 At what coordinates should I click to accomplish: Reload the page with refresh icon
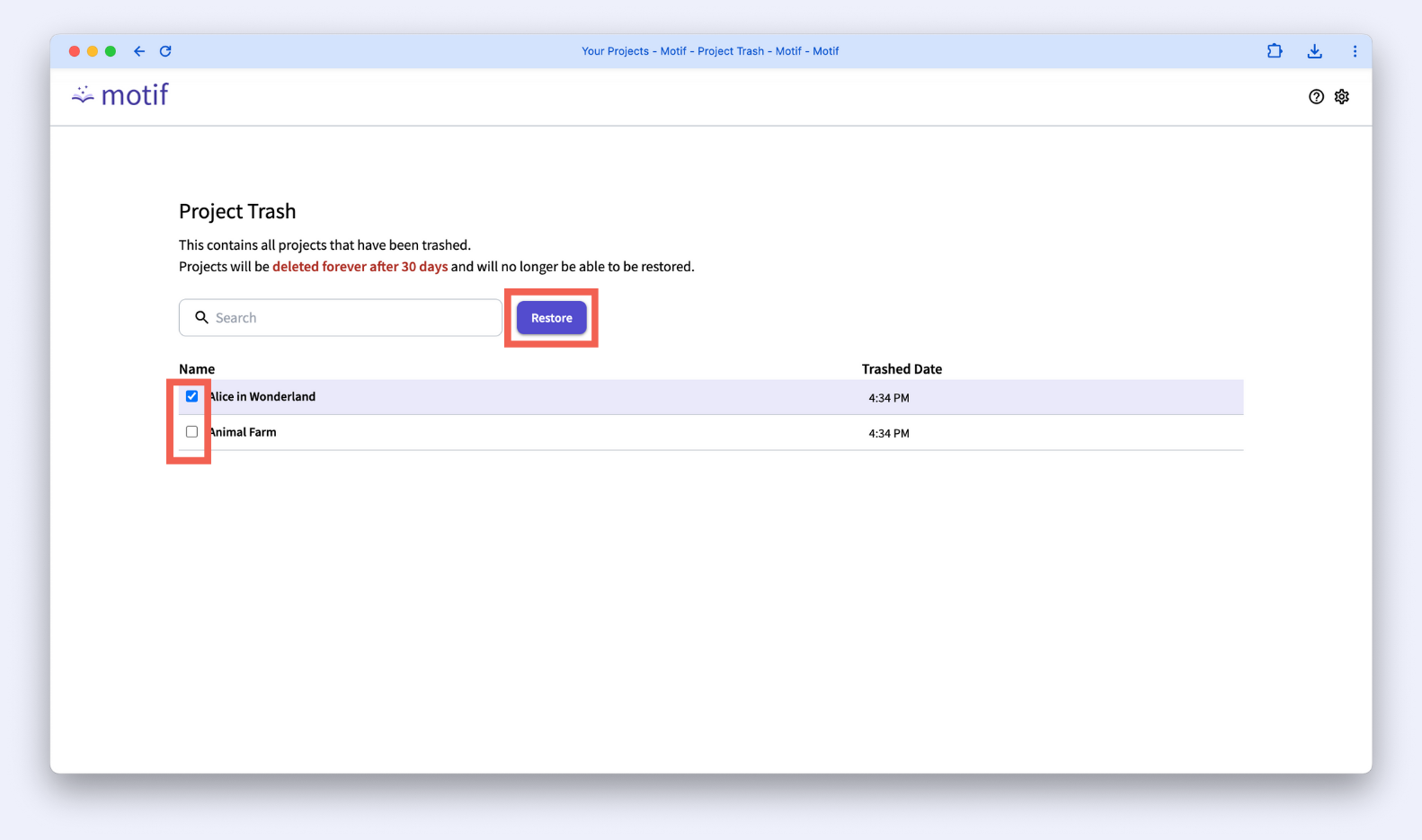tap(165, 51)
